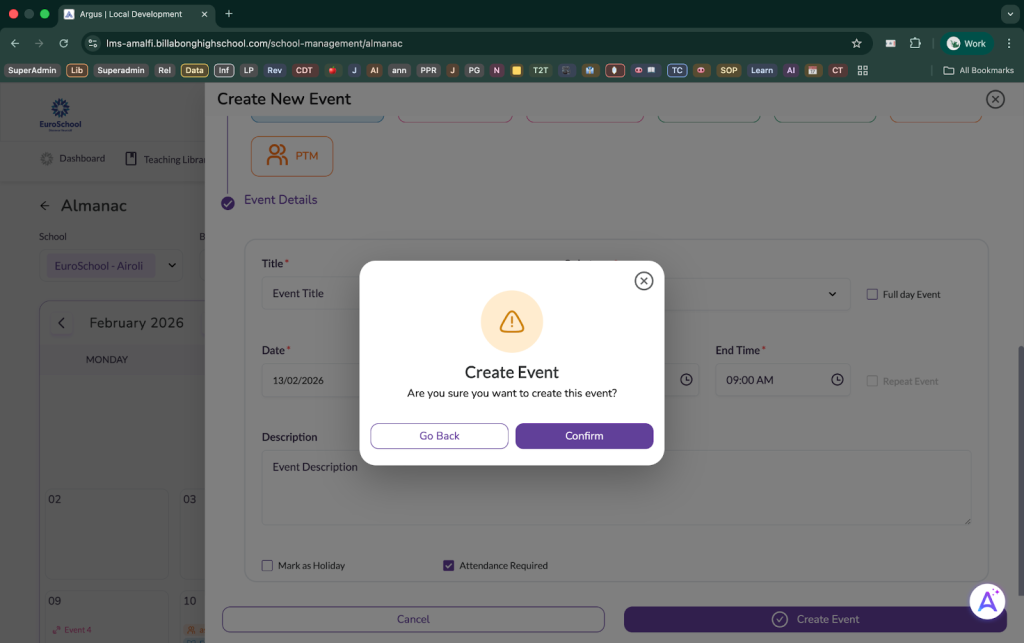The height and width of the screenshot is (643, 1024).
Task: Expand the School selector dropdown
Action: (172, 266)
